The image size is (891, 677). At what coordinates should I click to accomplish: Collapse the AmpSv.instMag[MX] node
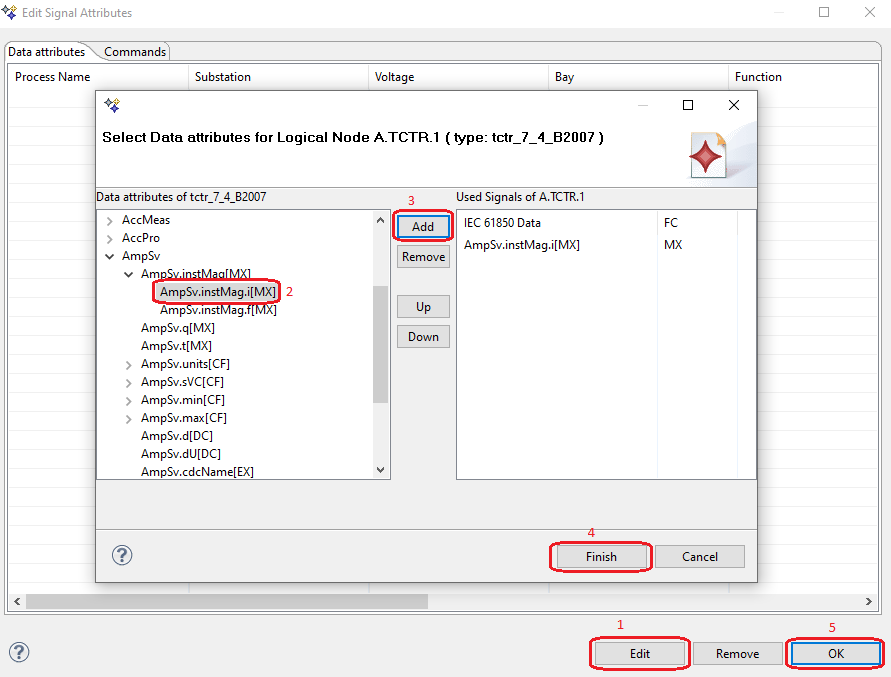[128, 274]
